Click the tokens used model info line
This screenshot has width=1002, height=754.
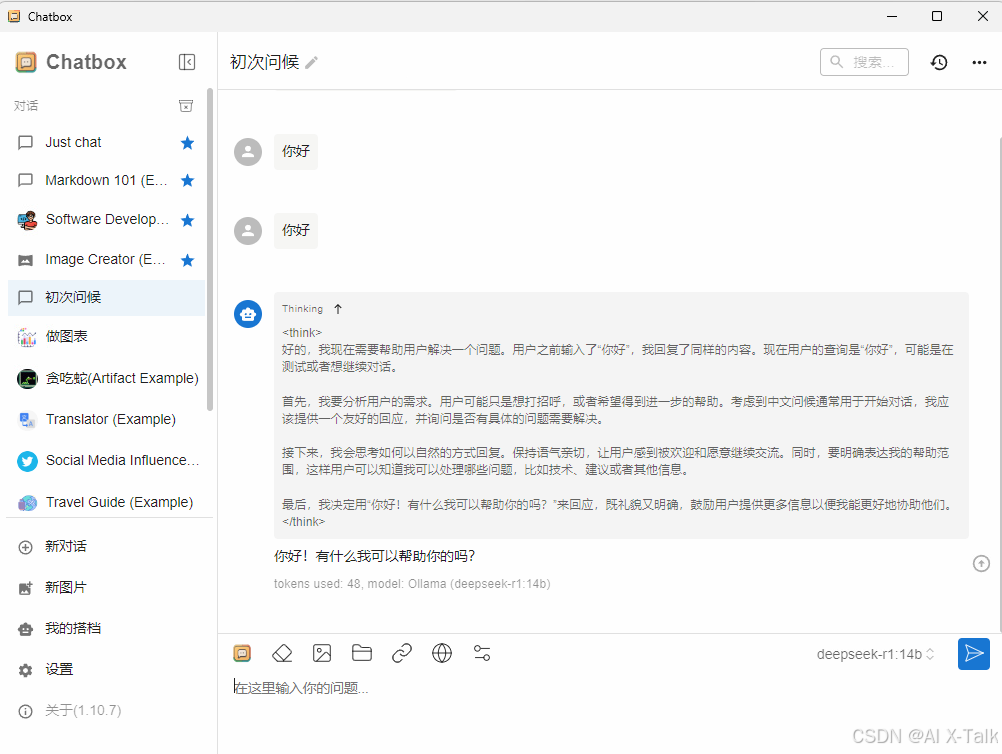(412, 584)
